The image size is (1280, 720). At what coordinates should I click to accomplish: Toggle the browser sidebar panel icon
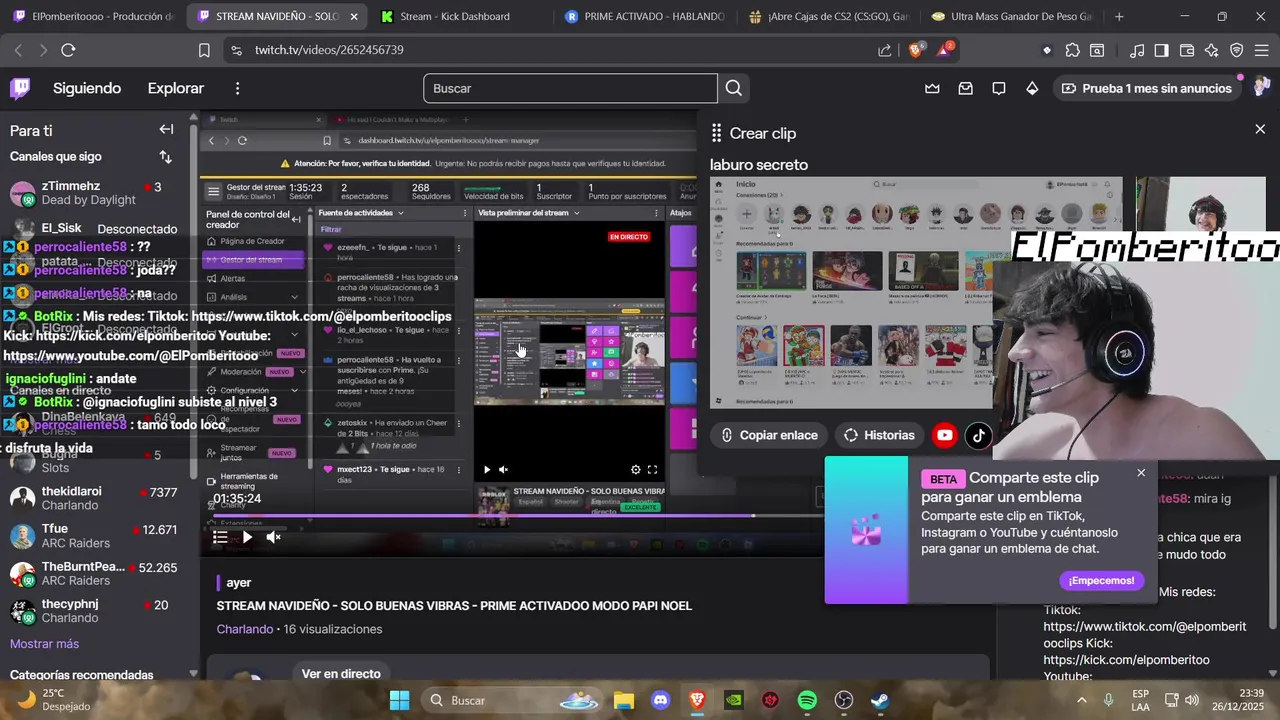tap(1161, 50)
